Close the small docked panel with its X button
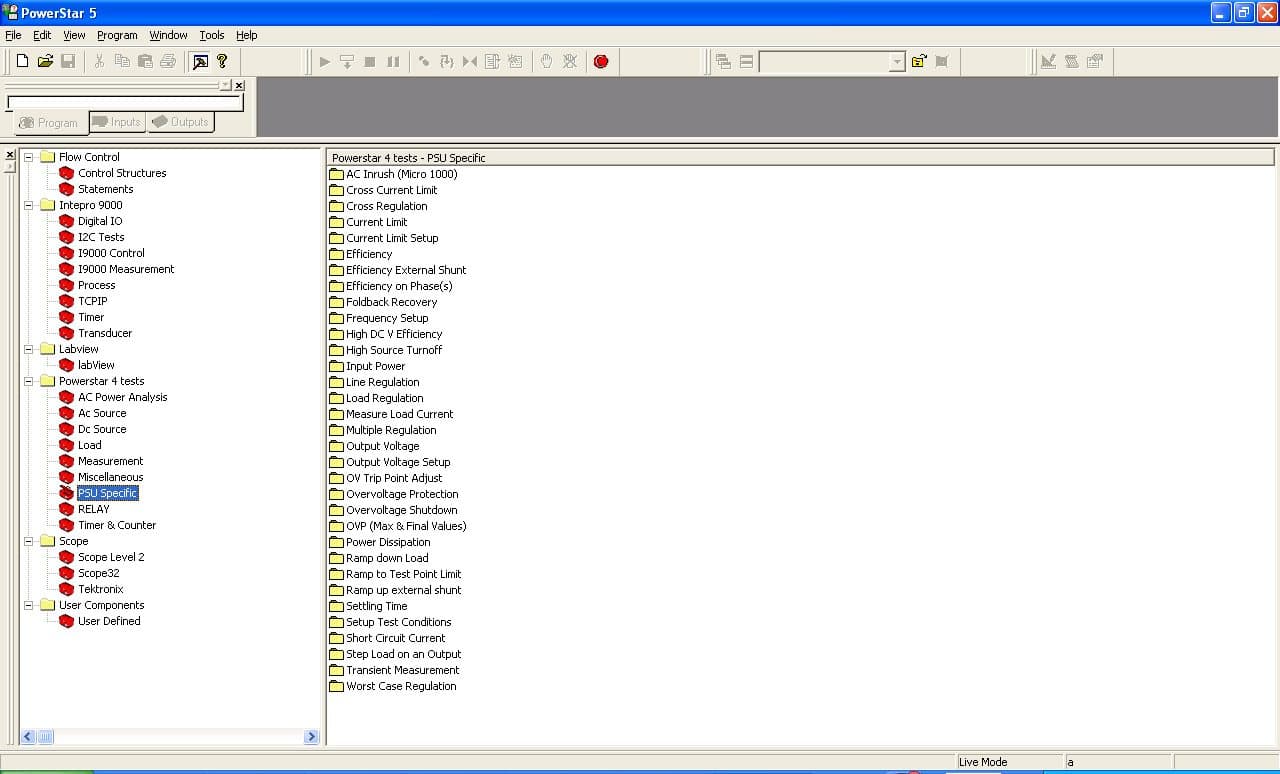 point(239,86)
